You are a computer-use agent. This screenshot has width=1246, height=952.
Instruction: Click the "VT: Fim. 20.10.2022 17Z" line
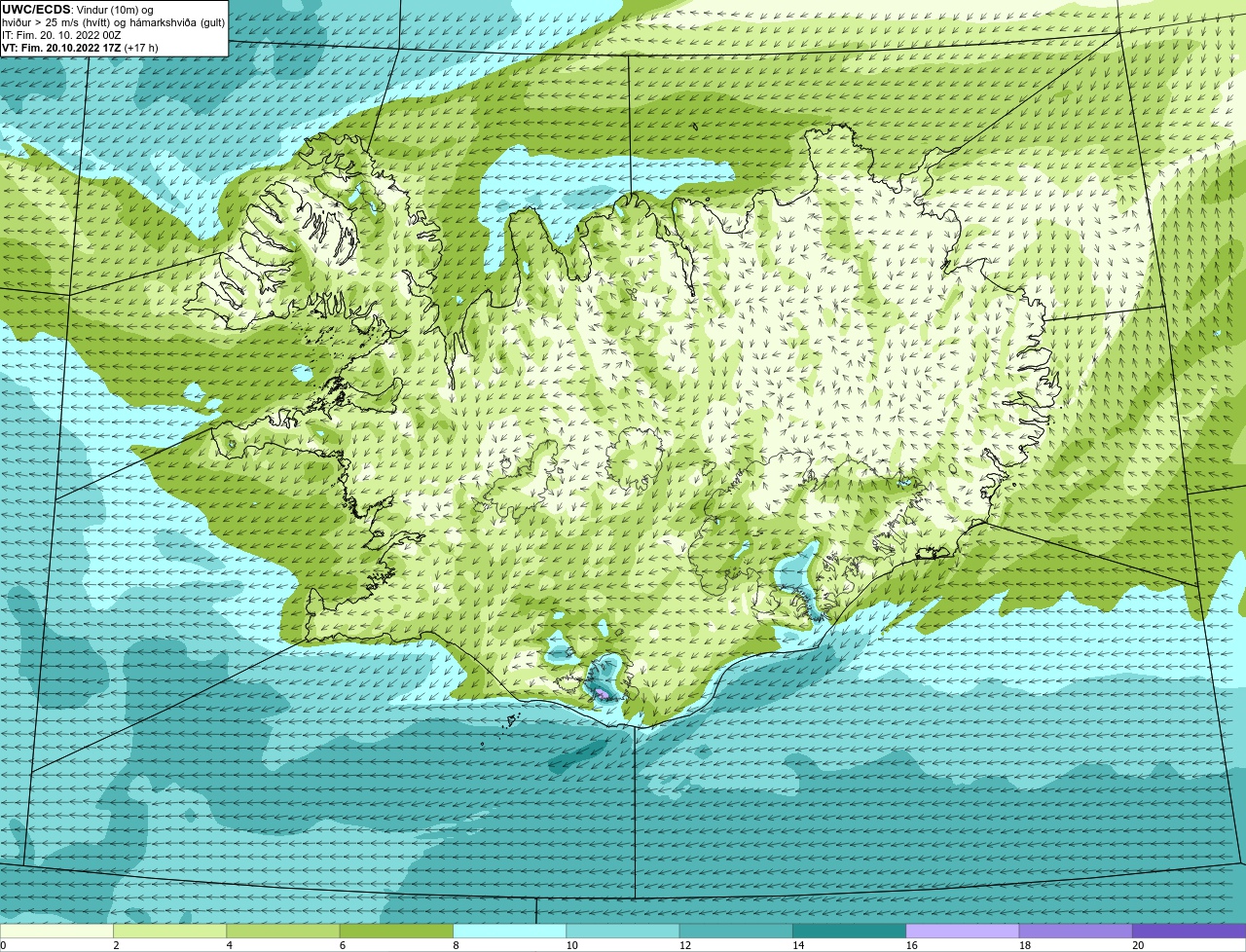click(x=61, y=47)
